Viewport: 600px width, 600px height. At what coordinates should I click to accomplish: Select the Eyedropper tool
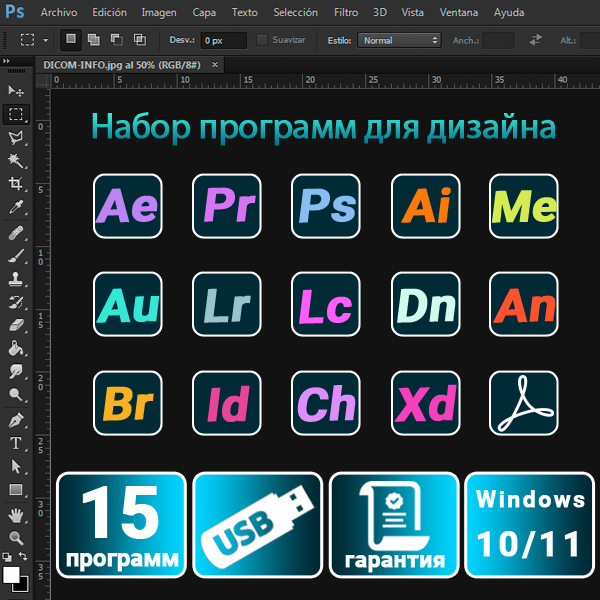[16, 207]
